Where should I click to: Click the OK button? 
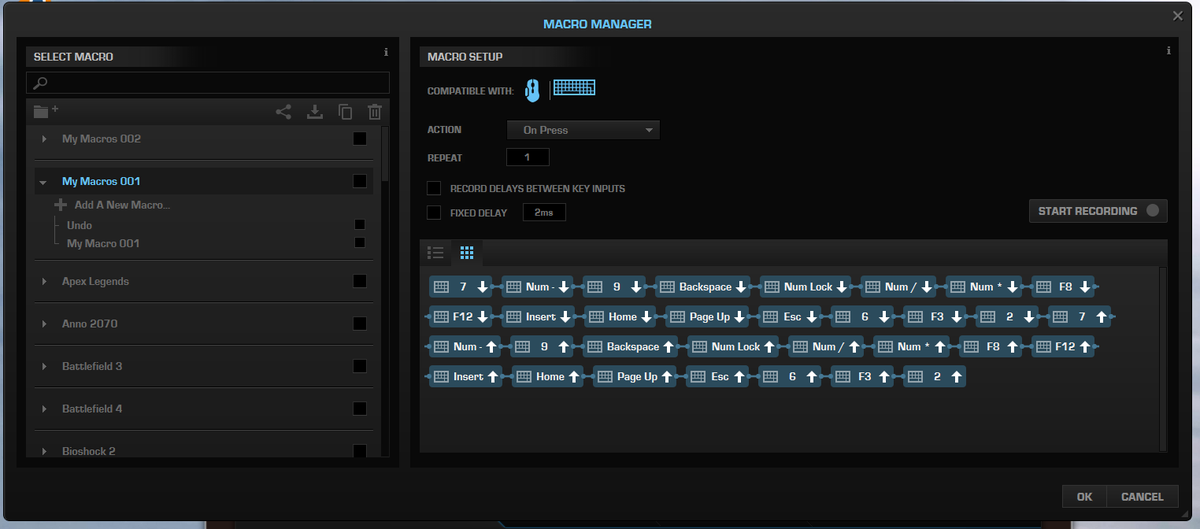click(x=1085, y=497)
